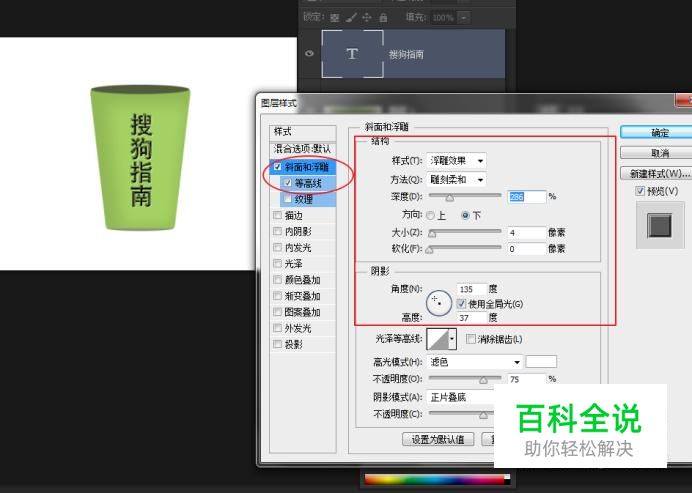The width and height of the screenshot is (692, 493).
Task: Click the 光泽等高线 contour thumbnail
Action: click(437, 339)
